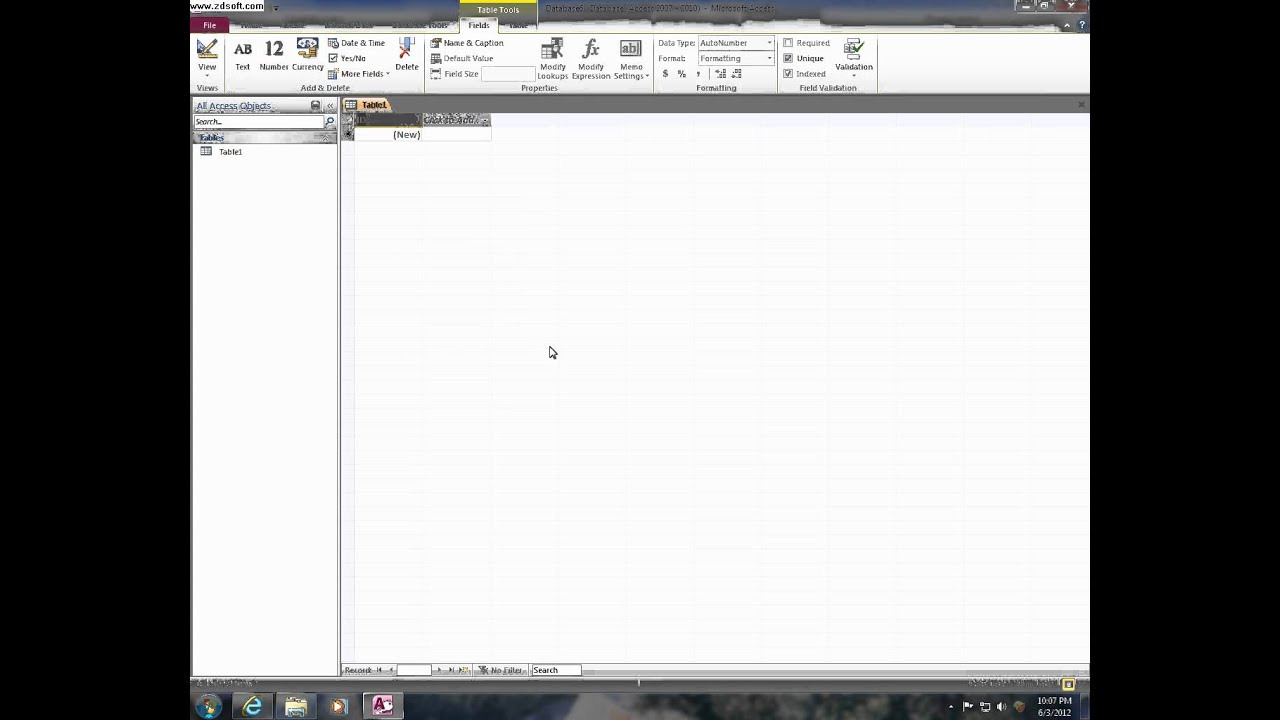
Task: Show hidden system tray icons
Action: click(x=950, y=707)
